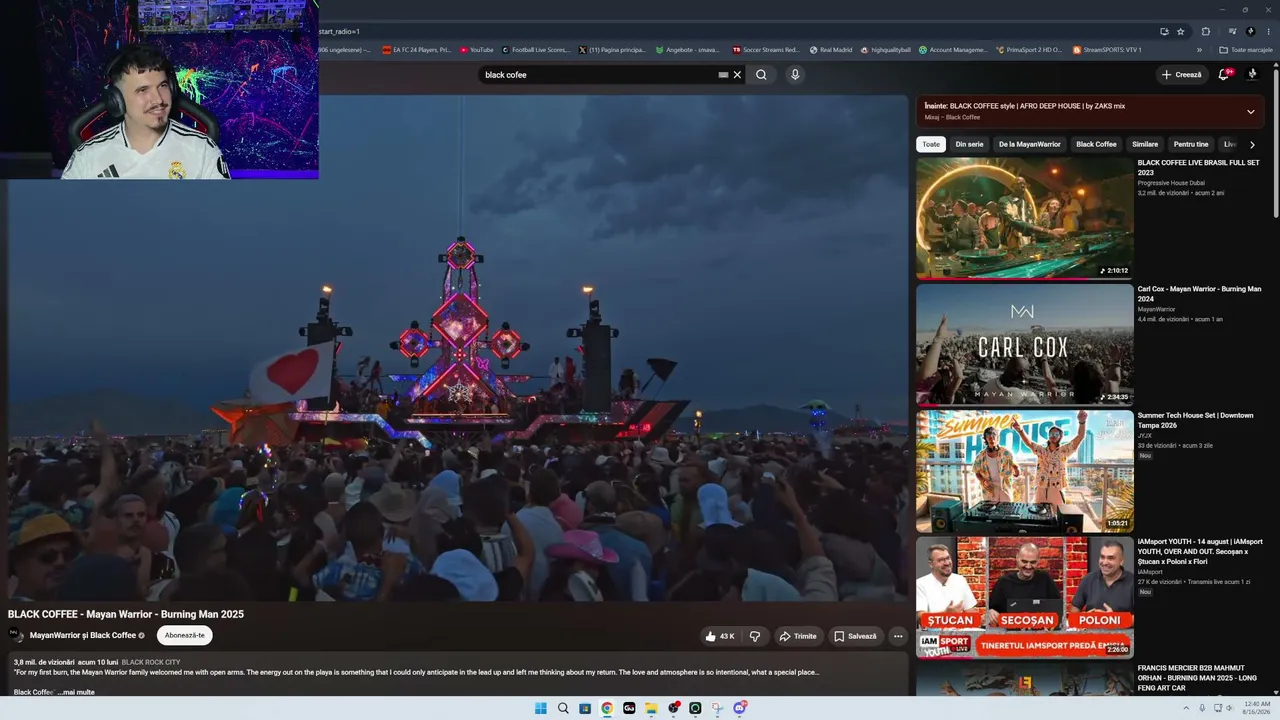This screenshot has width=1280, height=720.
Task: Open the three-dot more actions menu
Action: [x=898, y=636]
